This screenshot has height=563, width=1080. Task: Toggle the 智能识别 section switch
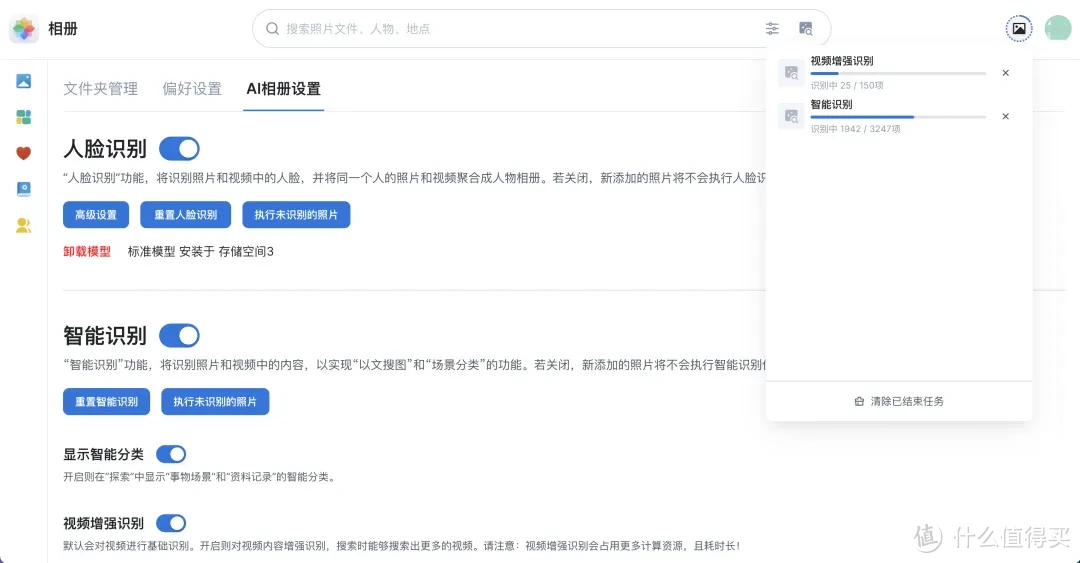(x=179, y=336)
